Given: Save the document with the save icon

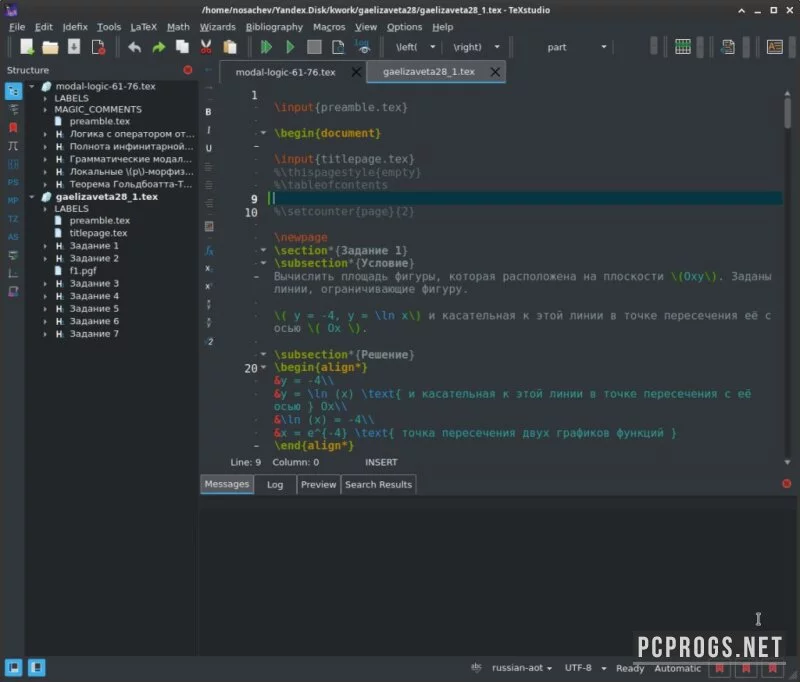Looking at the screenshot, I should [74, 47].
